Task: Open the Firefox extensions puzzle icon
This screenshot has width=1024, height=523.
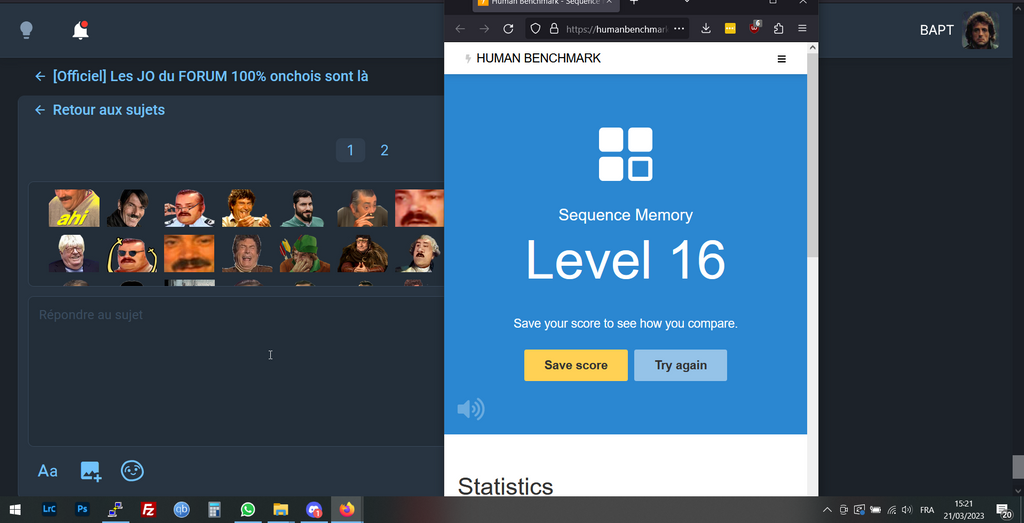Action: (x=778, y=29)
